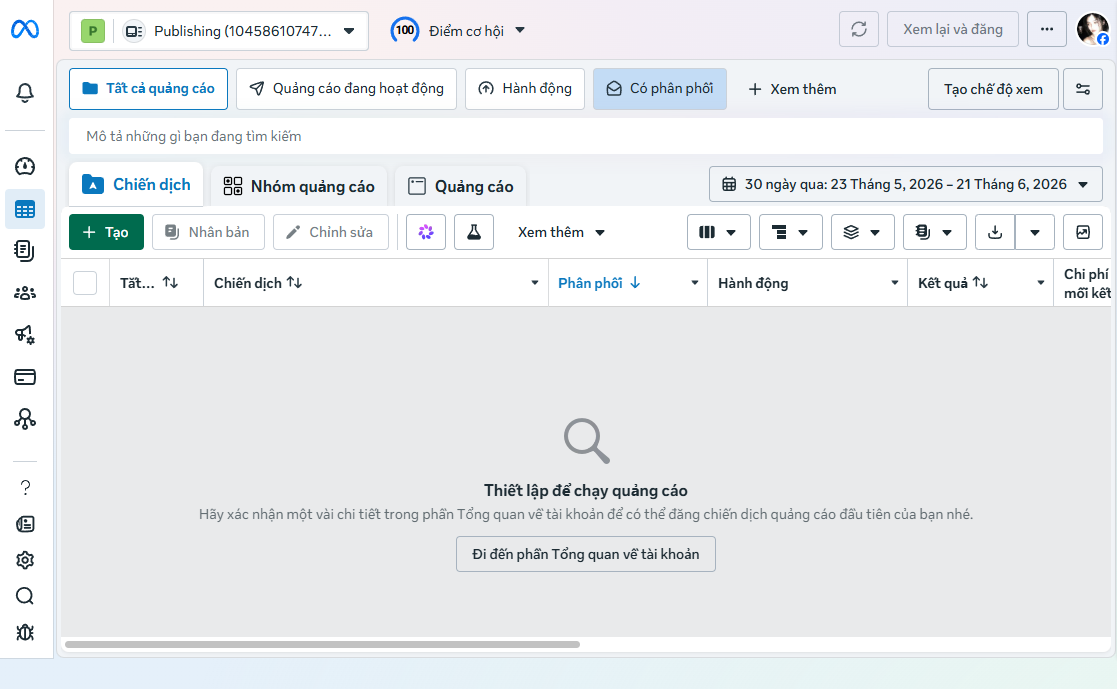Click the horizontal scrollbar under the table

coord(322,644)
